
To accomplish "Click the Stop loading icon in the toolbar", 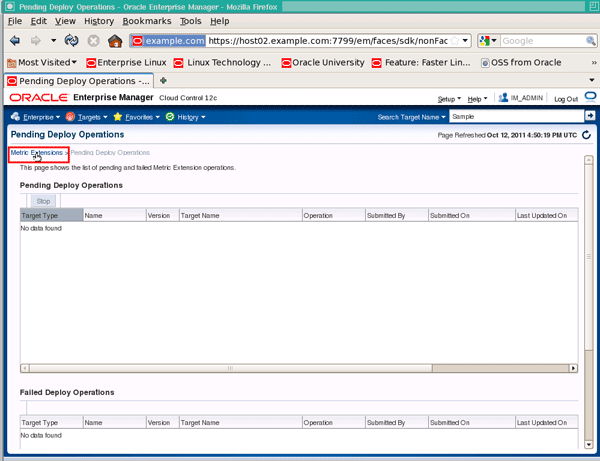I will click(93, 40).
